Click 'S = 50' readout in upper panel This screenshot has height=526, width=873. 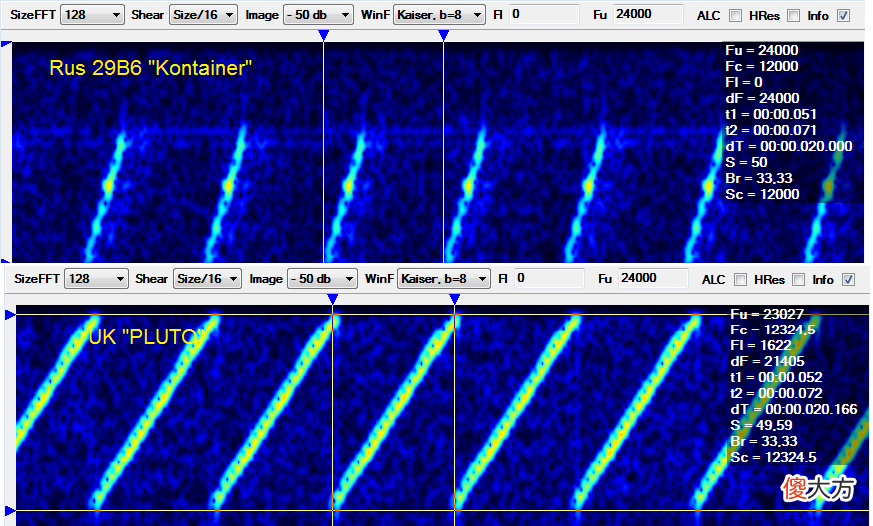tap(747, 163)
